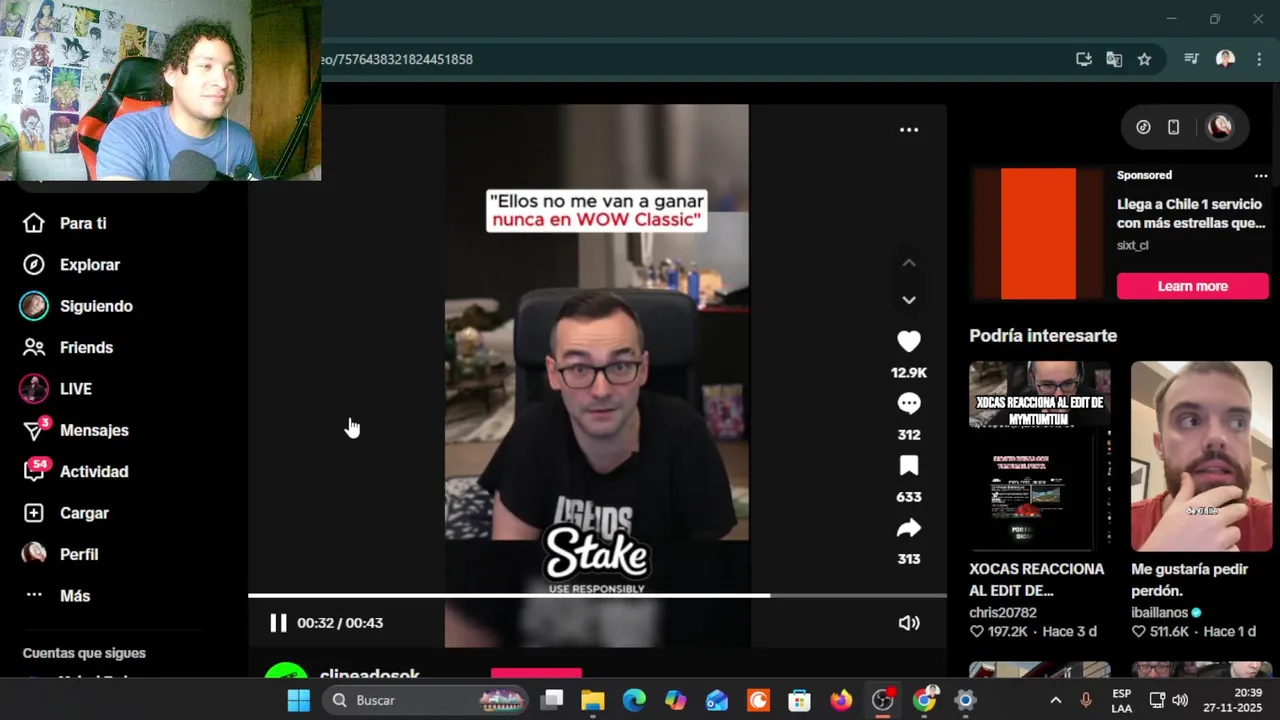This screenshot has width=1280, height=720.
Task: Click install app icon in address bar
Action: click(x=1083, y=59)
